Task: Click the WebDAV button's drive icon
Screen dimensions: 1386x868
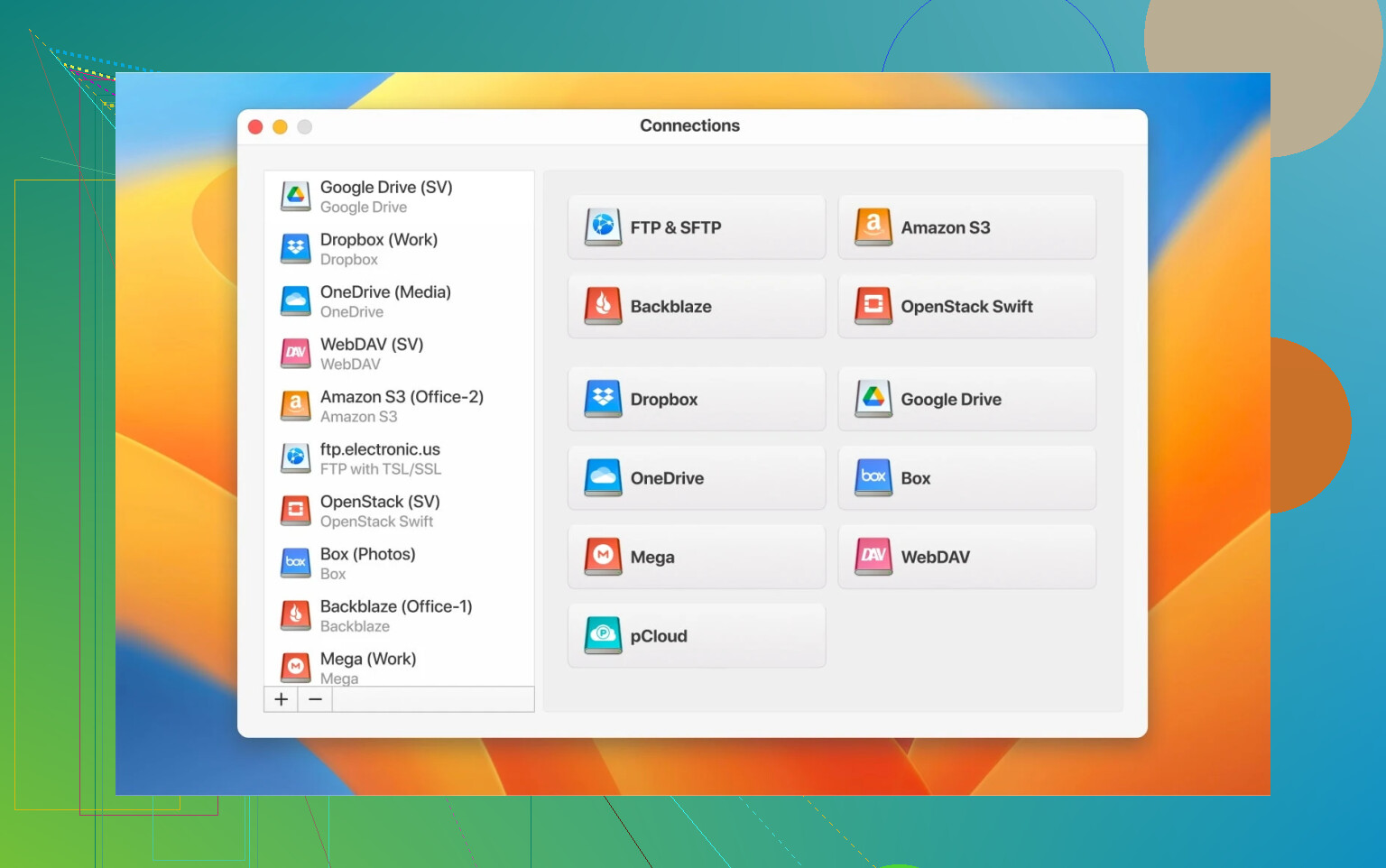Action: click(873, 557)
